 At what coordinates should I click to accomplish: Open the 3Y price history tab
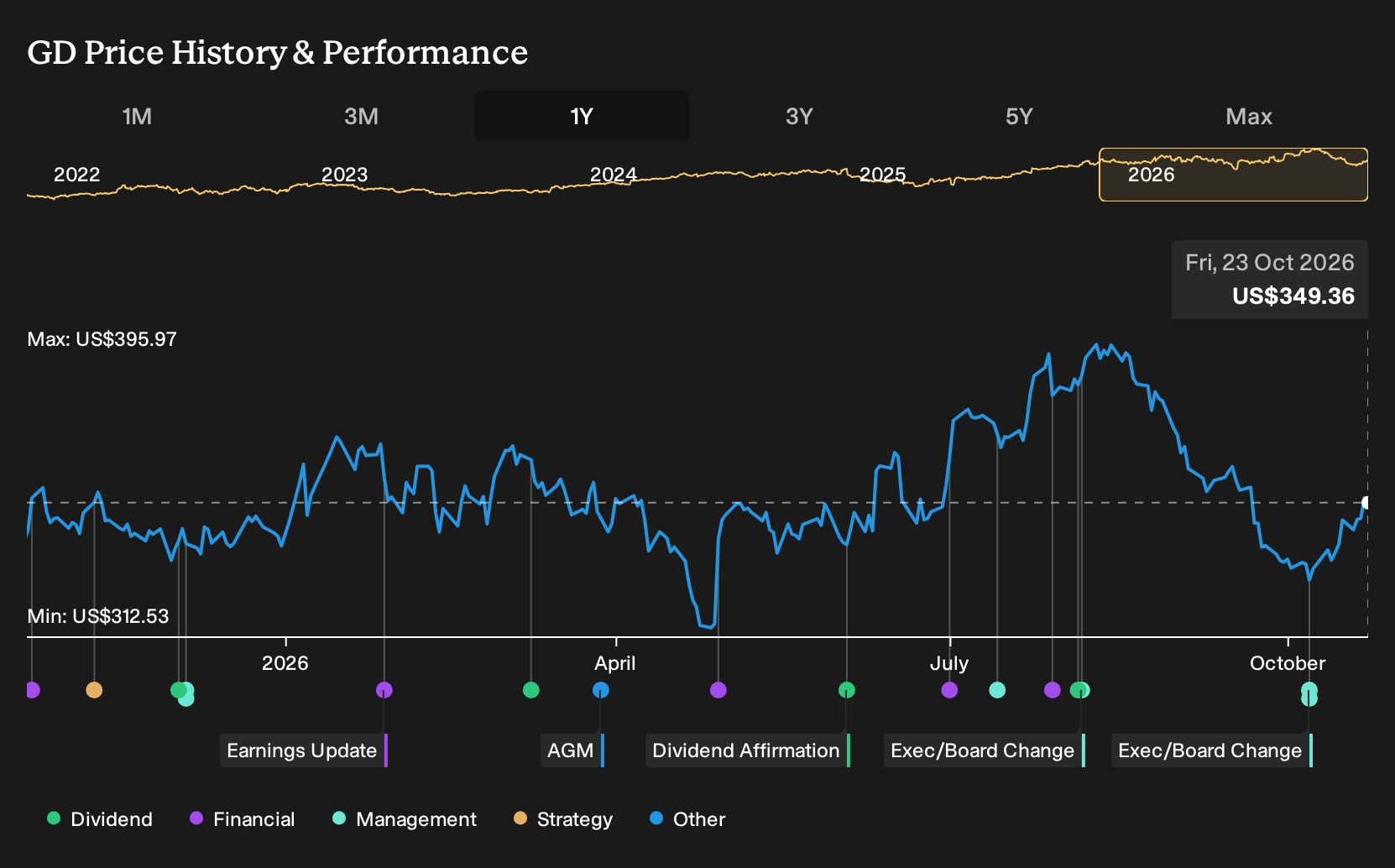coord(799,116)
